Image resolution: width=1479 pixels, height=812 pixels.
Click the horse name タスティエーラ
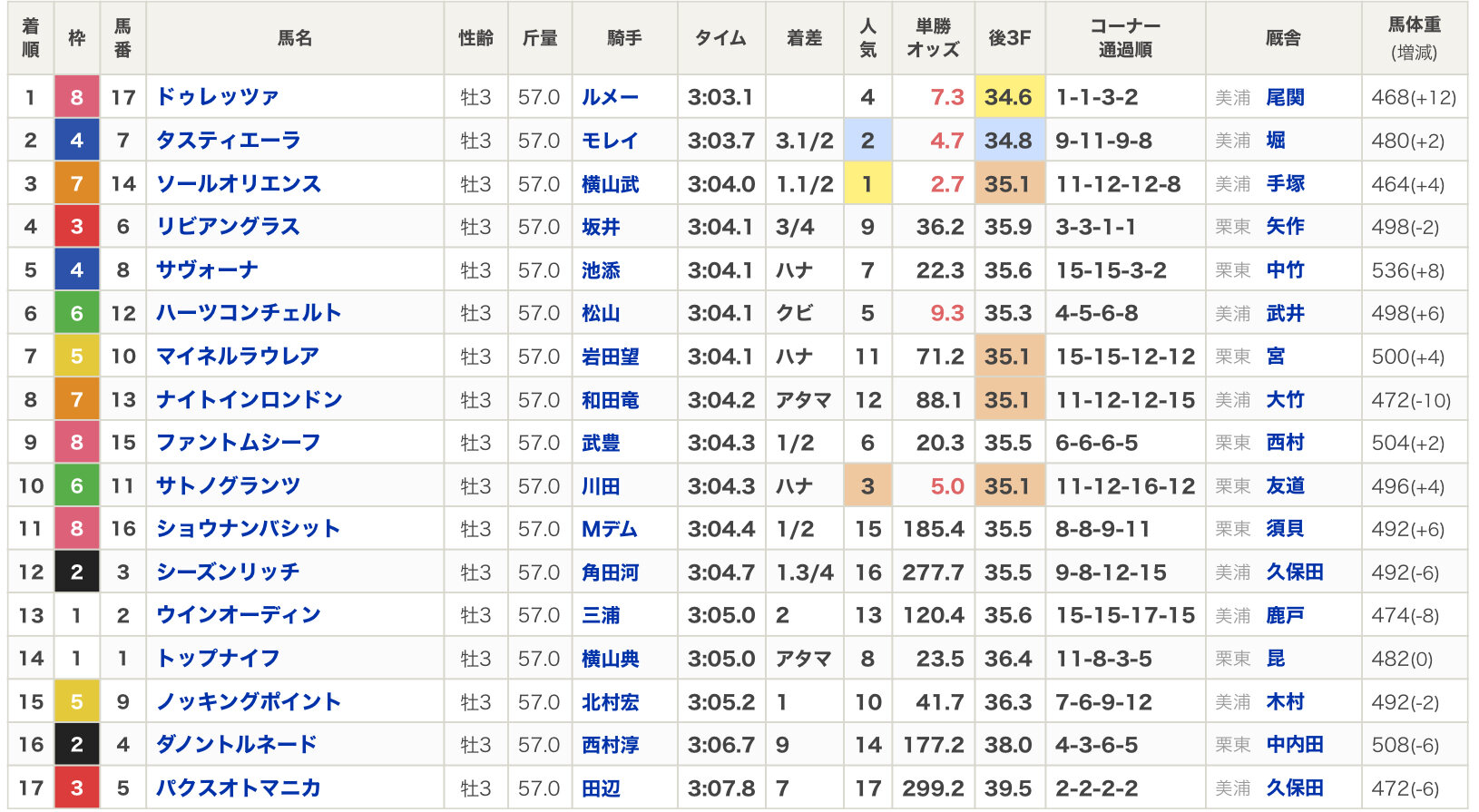click(x=228, y=141)
